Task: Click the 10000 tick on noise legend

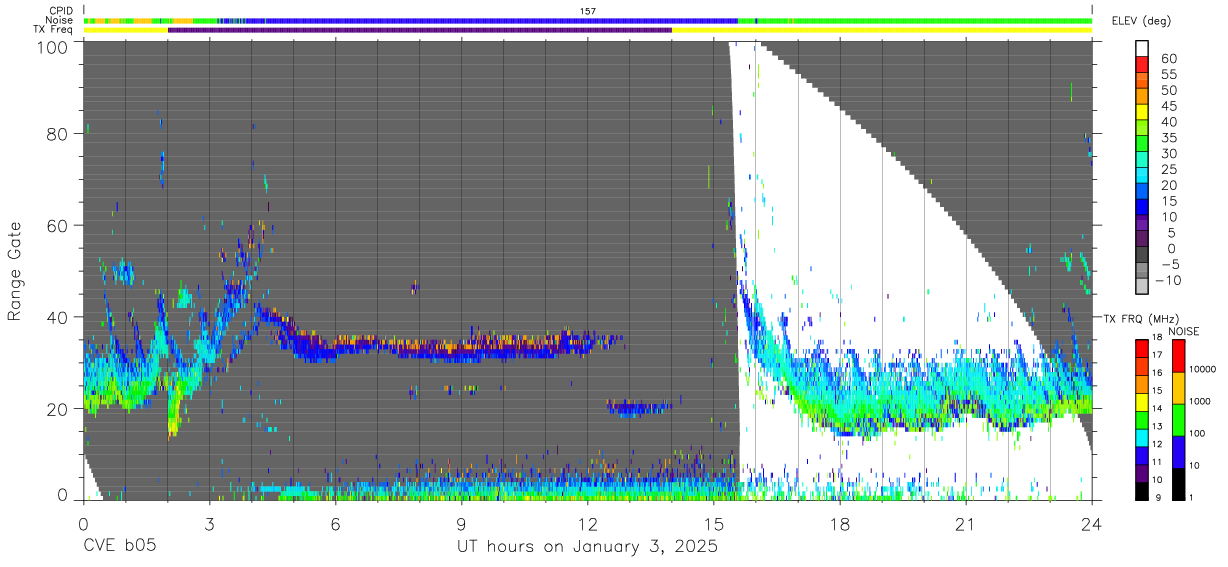Action: pos(1204,371)
